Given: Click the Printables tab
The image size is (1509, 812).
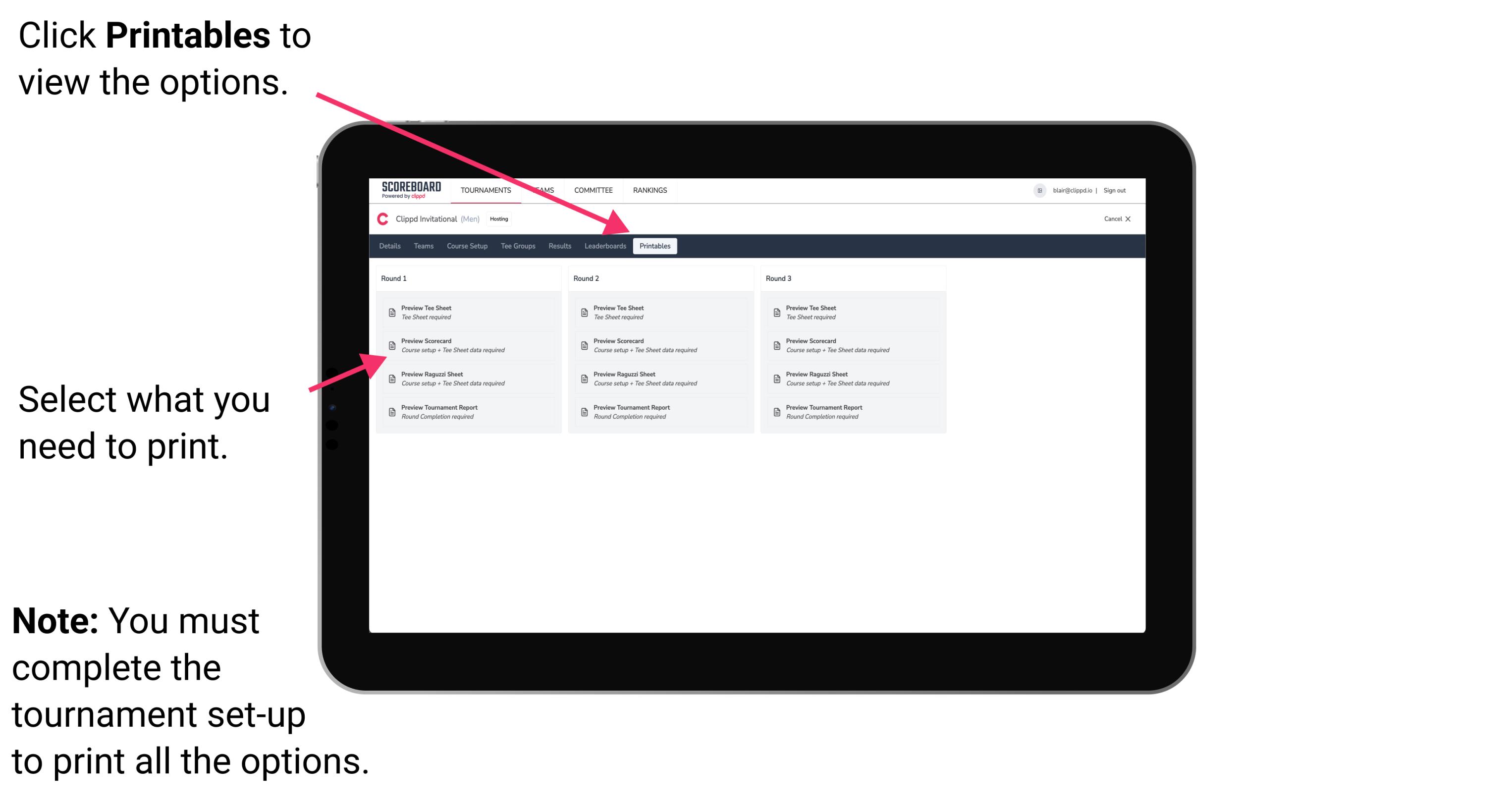Looking at the screenshot, I should click(x=654, y=246).
